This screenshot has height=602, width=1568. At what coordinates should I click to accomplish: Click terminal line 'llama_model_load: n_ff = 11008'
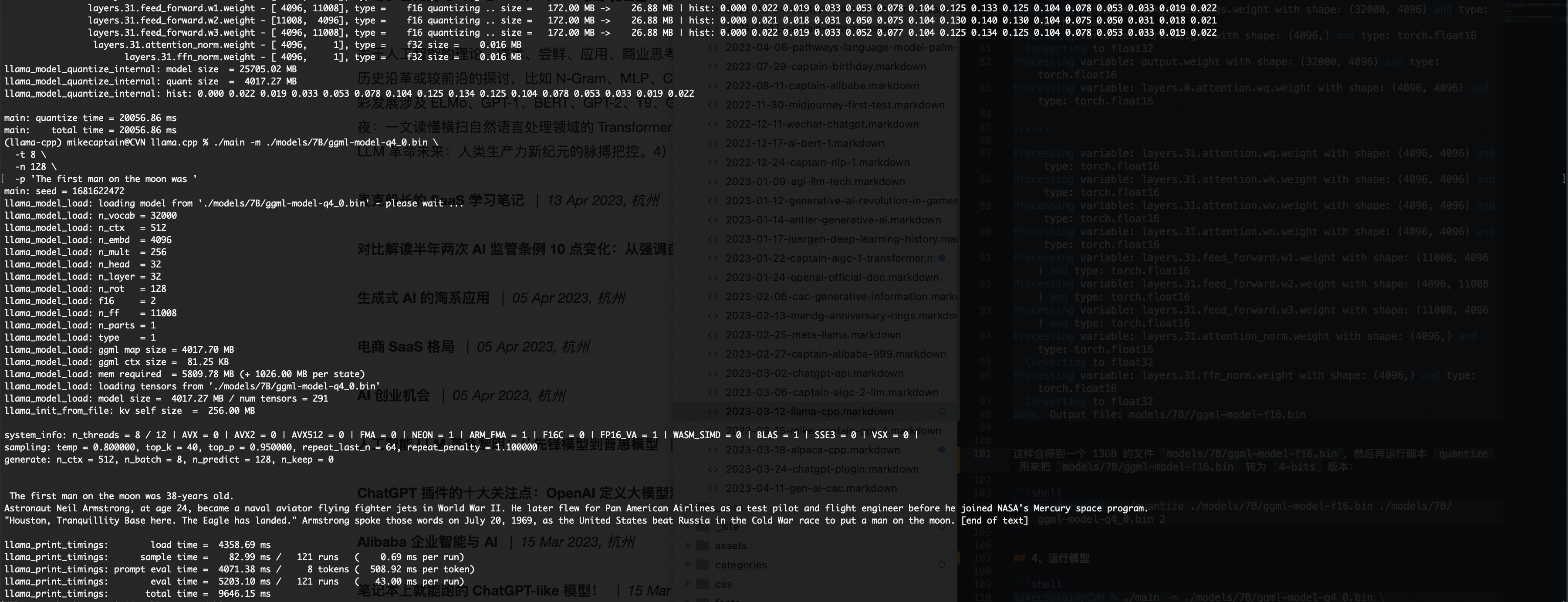(x=90, y=313)
